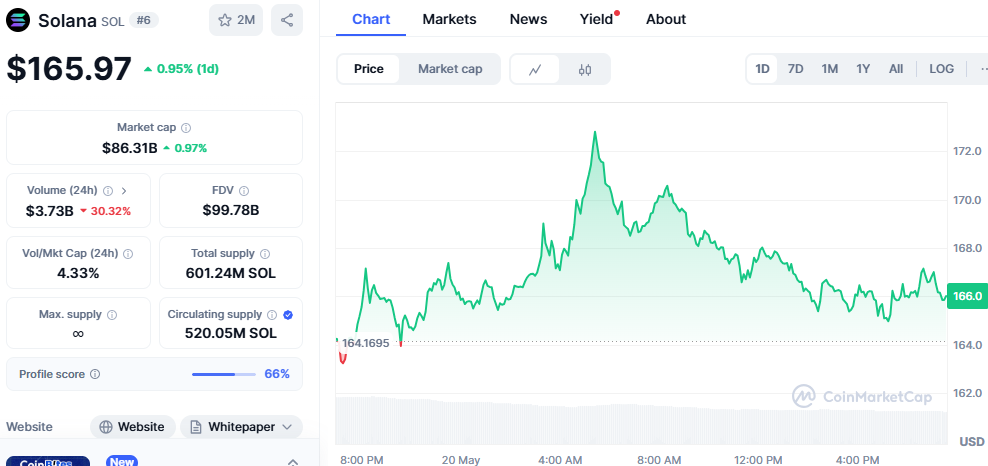Click the Circulating supply info icon

272,314
